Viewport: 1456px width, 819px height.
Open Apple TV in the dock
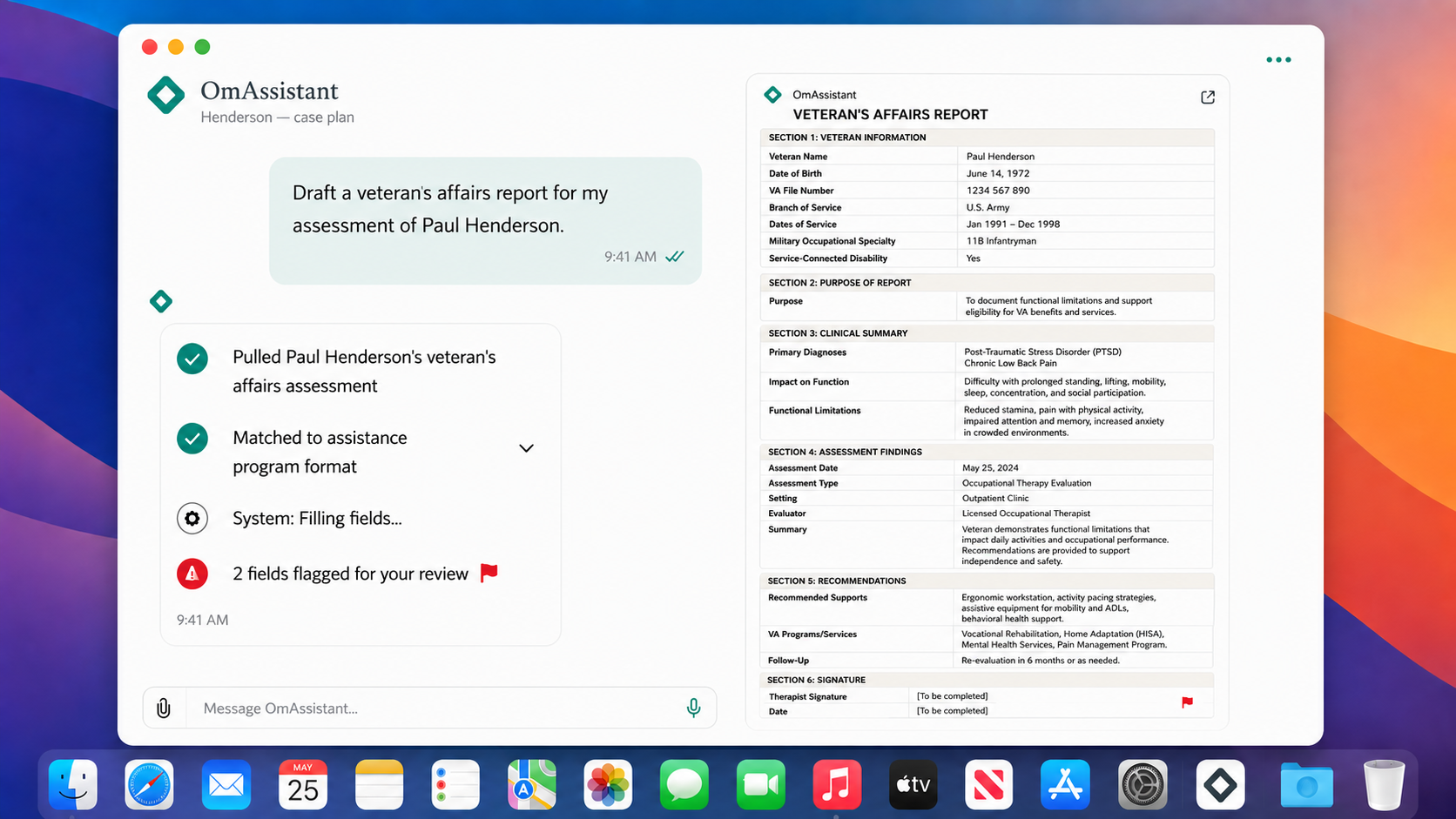click(x=913, y=784)
